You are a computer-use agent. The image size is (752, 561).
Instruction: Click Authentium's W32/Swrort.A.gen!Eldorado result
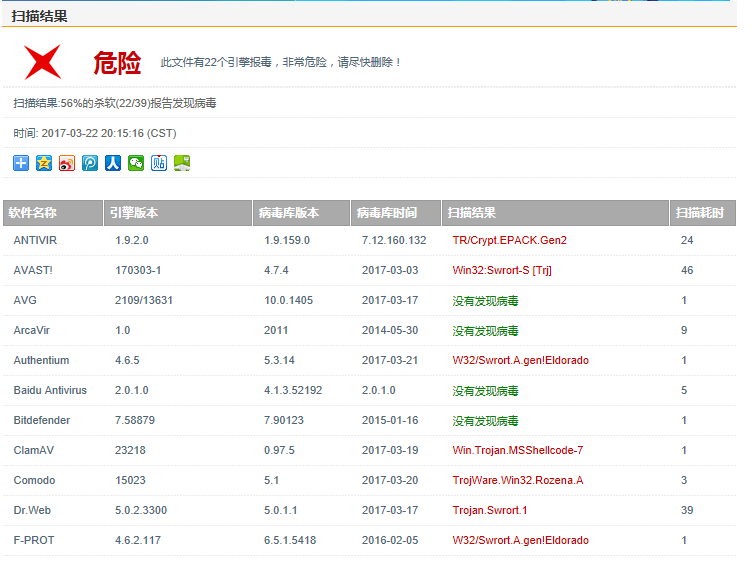(520, 361)
